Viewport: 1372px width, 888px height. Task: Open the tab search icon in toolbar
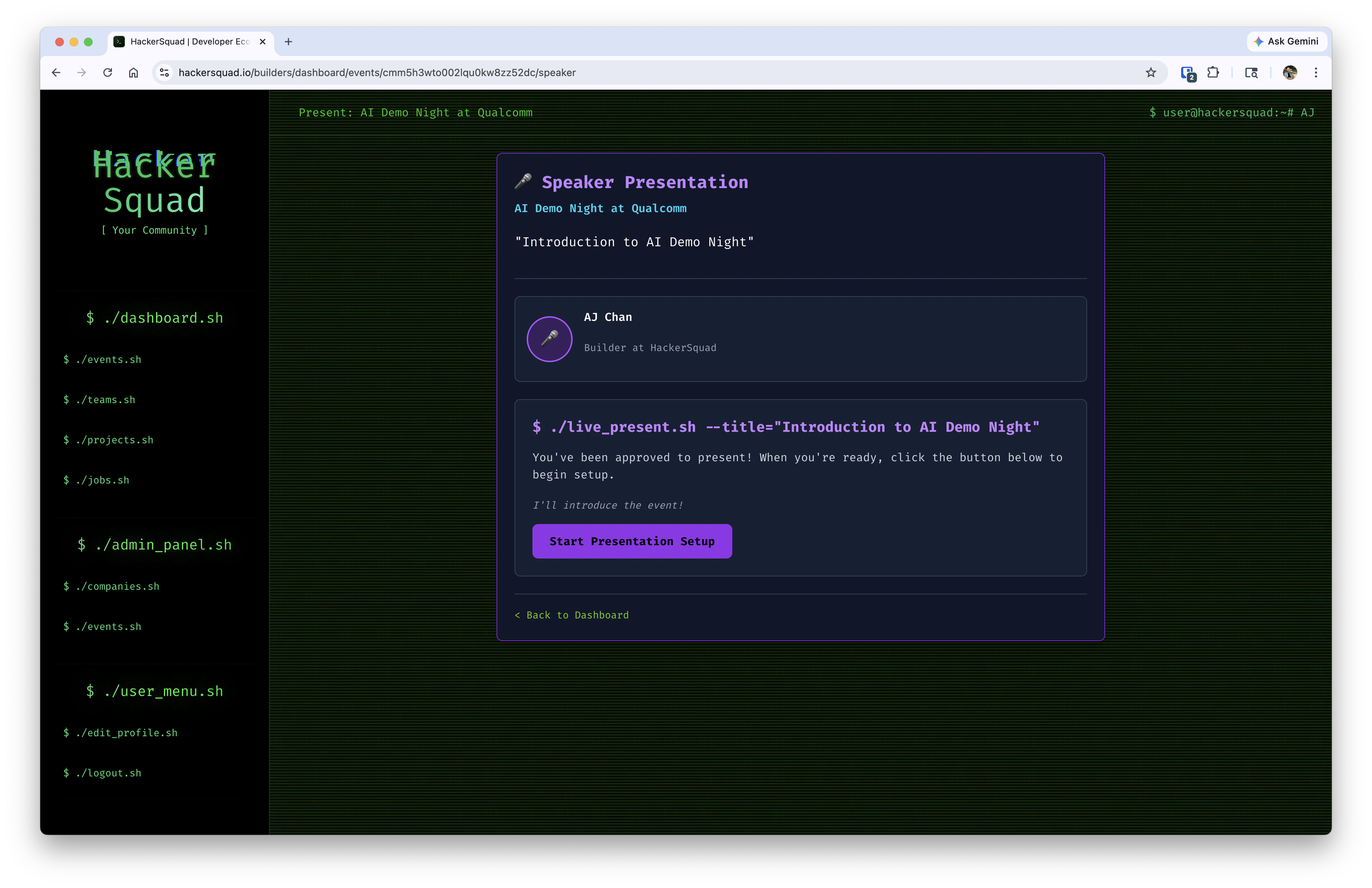coord(1251,73)
